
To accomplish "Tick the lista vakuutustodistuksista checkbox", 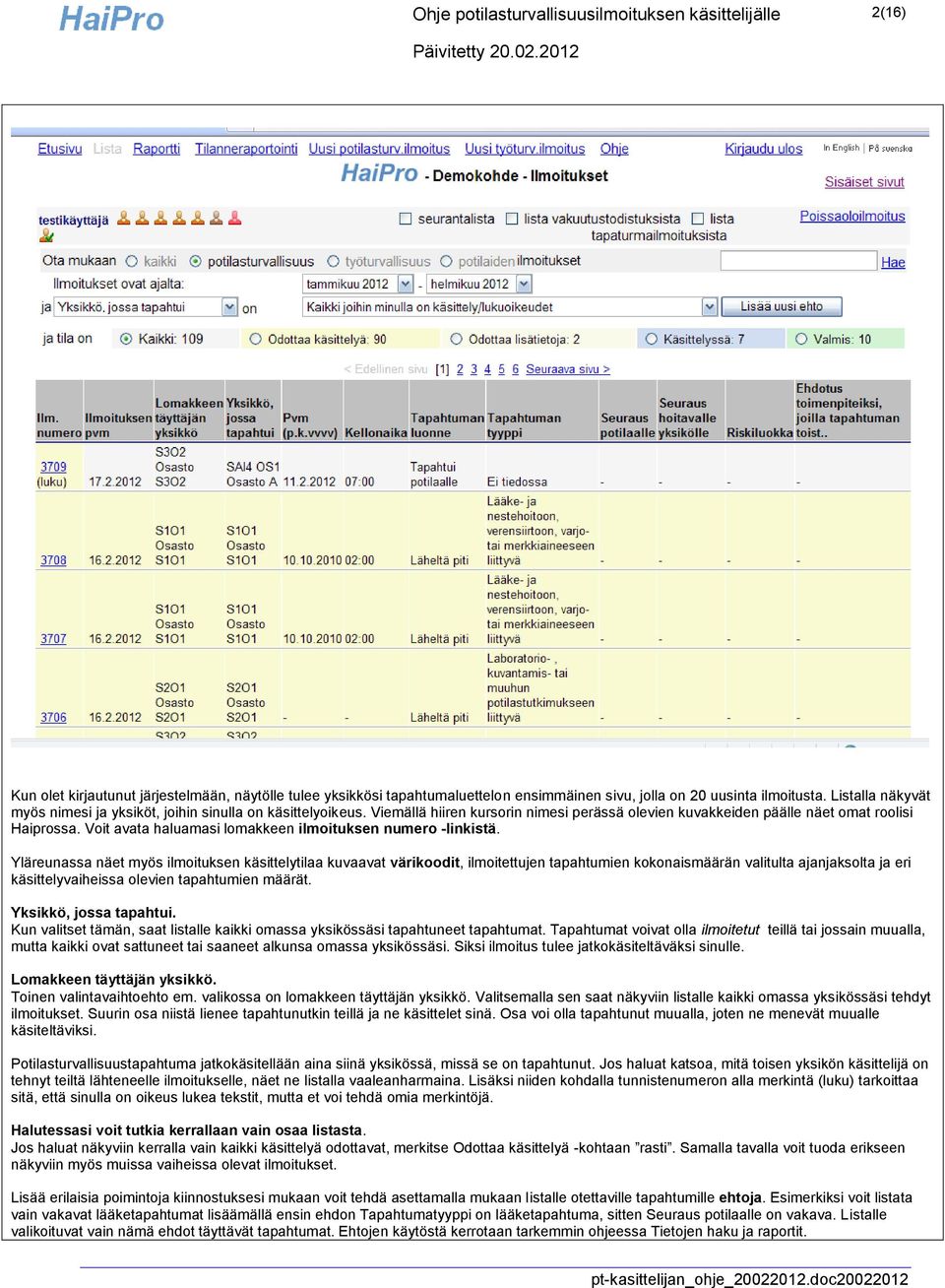I will [512, 219].
